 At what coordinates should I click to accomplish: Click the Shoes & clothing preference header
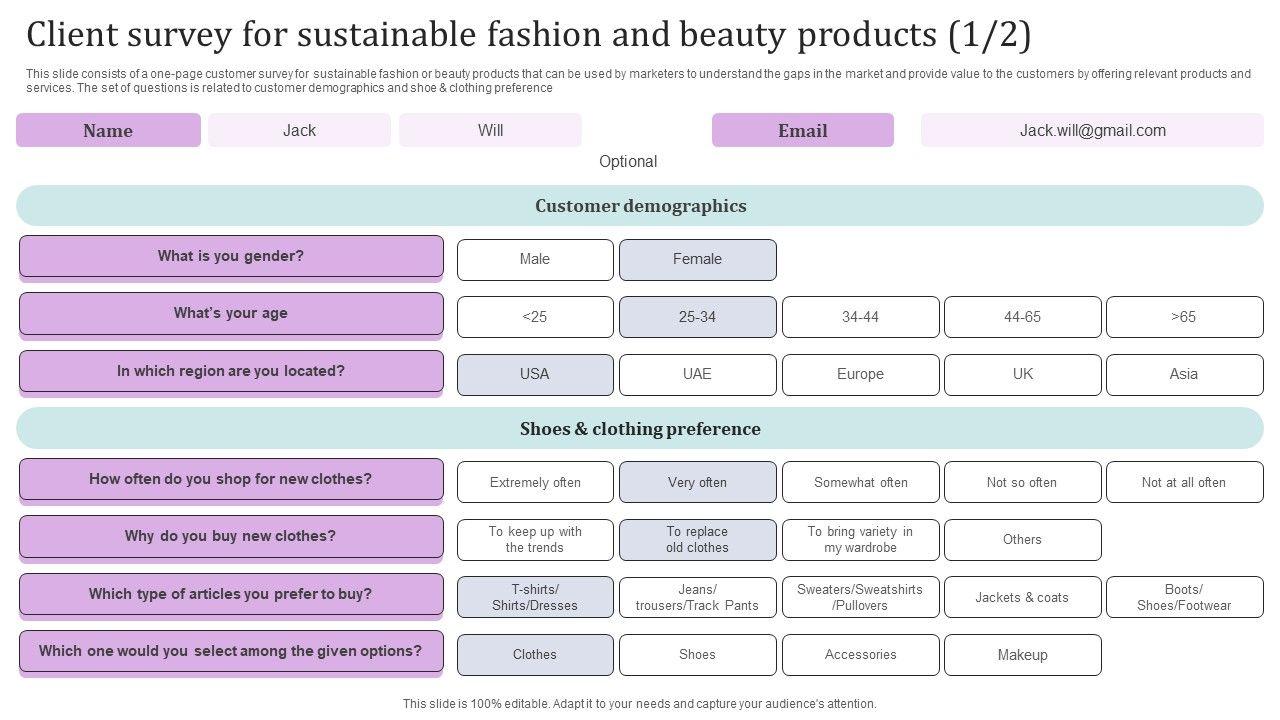(640, 429)
